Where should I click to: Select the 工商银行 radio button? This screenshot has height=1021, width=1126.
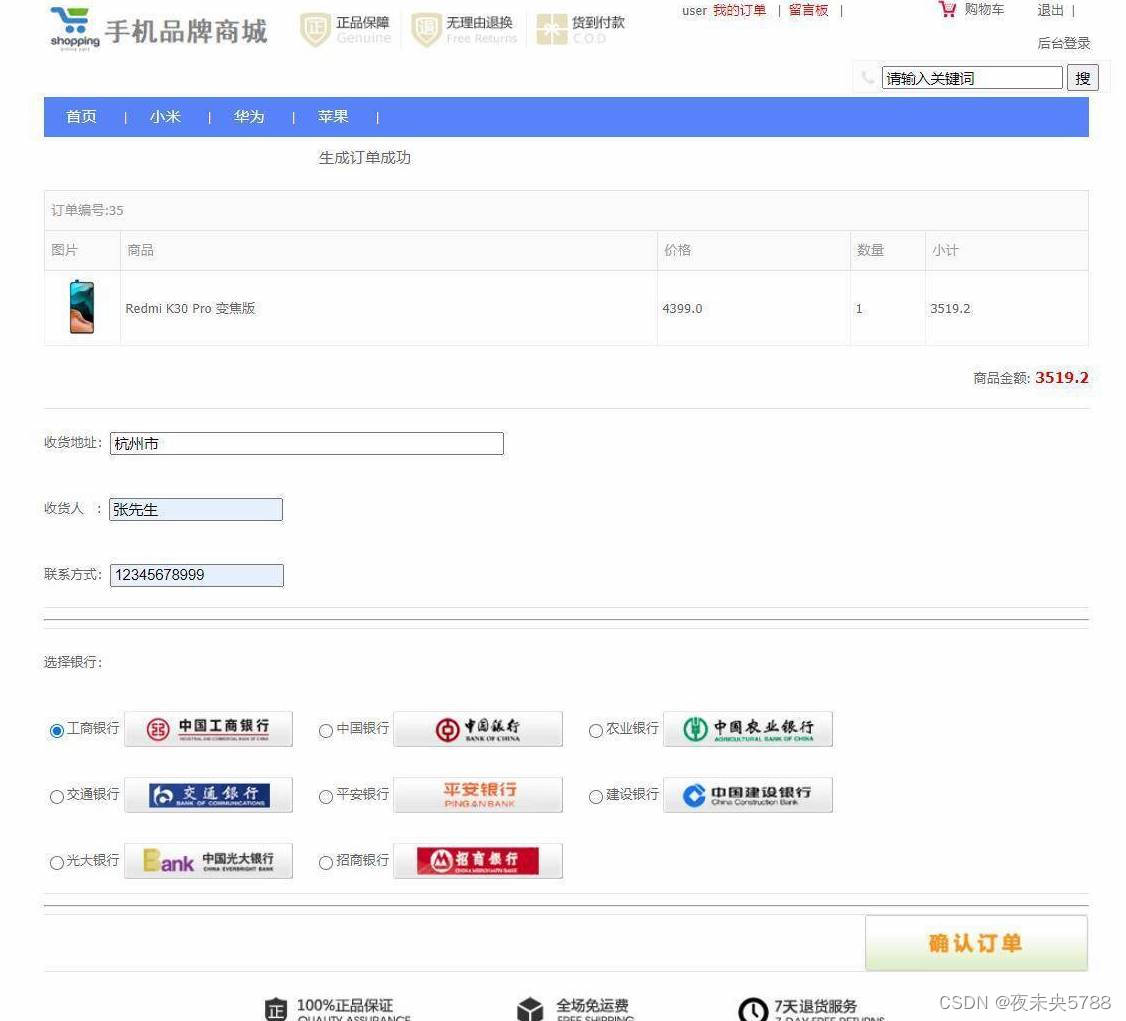57,731
